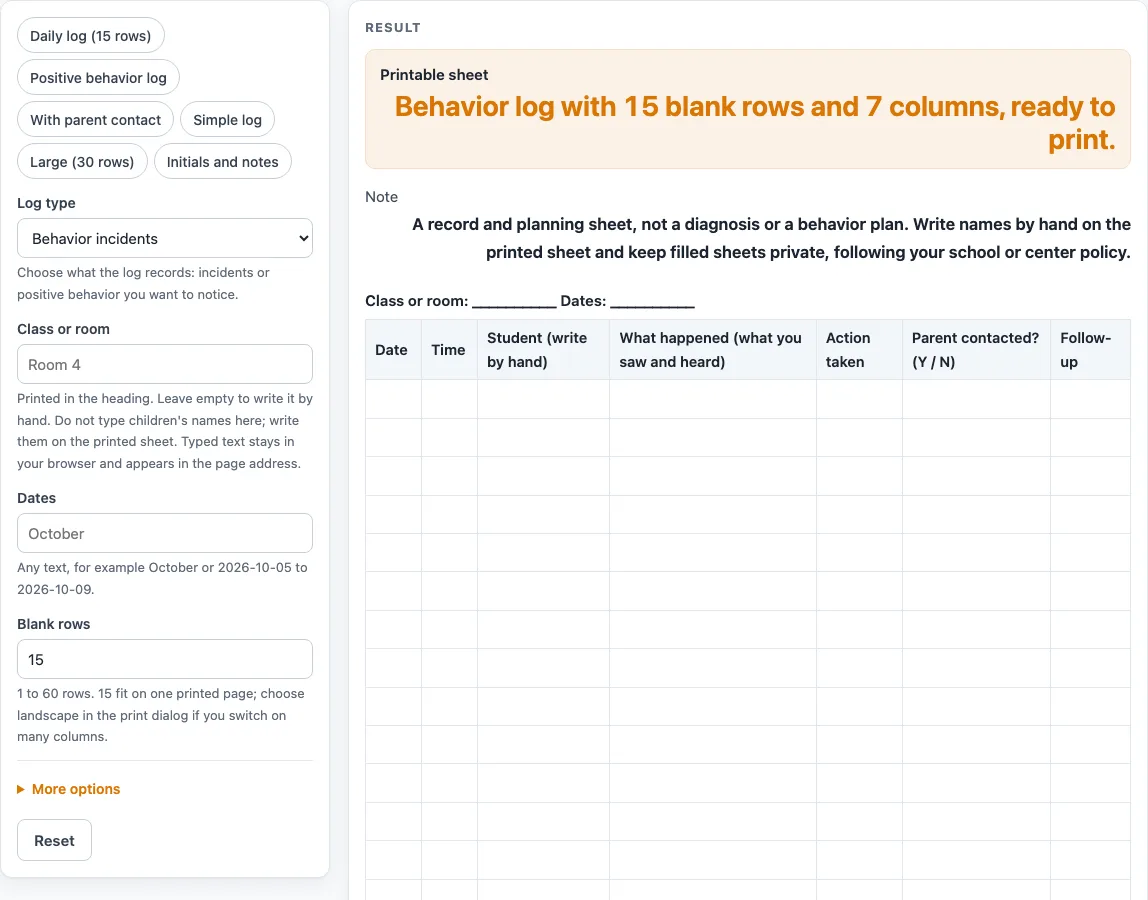The image size is (1148, 900).
Task: Click the Note label above the disclaimer
Action: pyautogui.click(x=381, y=197)
